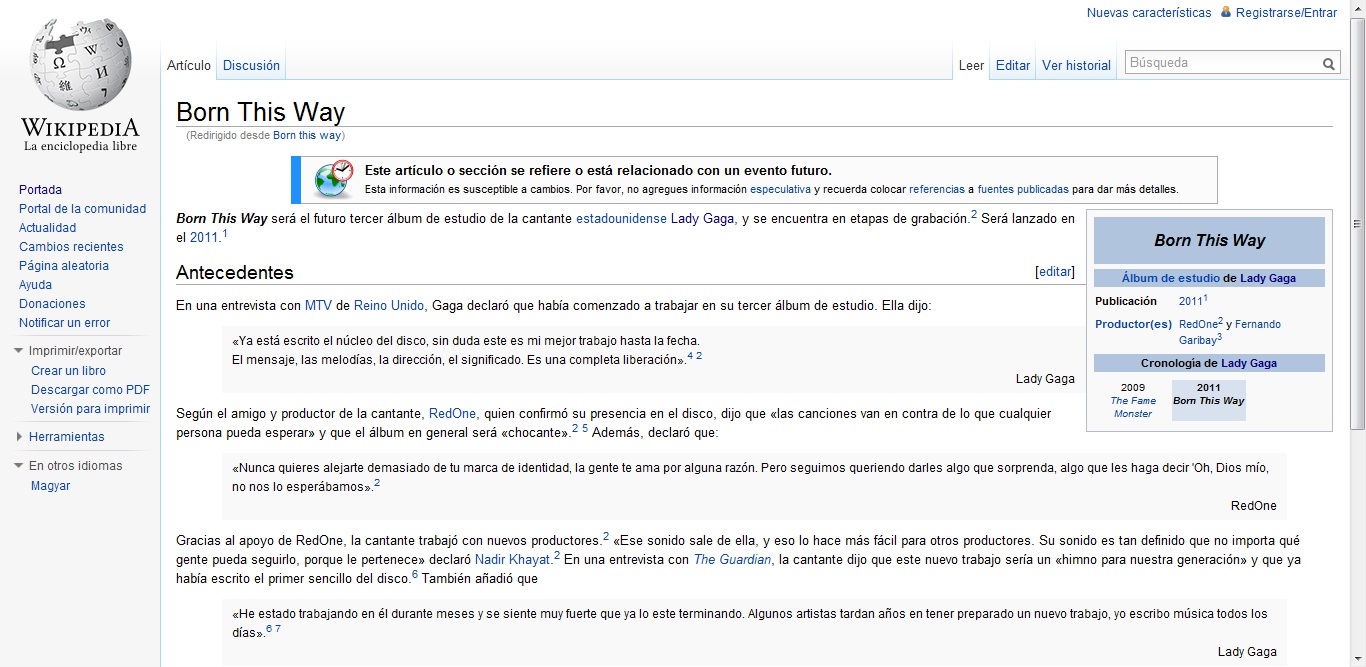This screenshot has width=1366, height=667.
Task: Open the MTV link
Action: pyautogui.click(x=318, y=306)
